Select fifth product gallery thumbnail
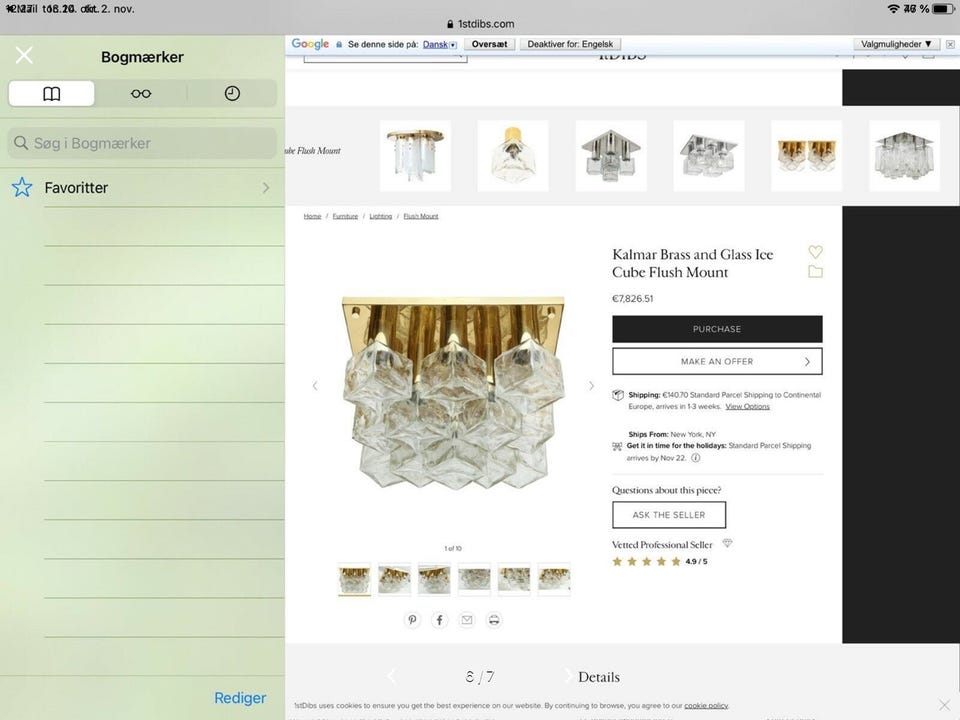Screen dimensions: 960x720 tap(514, 579)
